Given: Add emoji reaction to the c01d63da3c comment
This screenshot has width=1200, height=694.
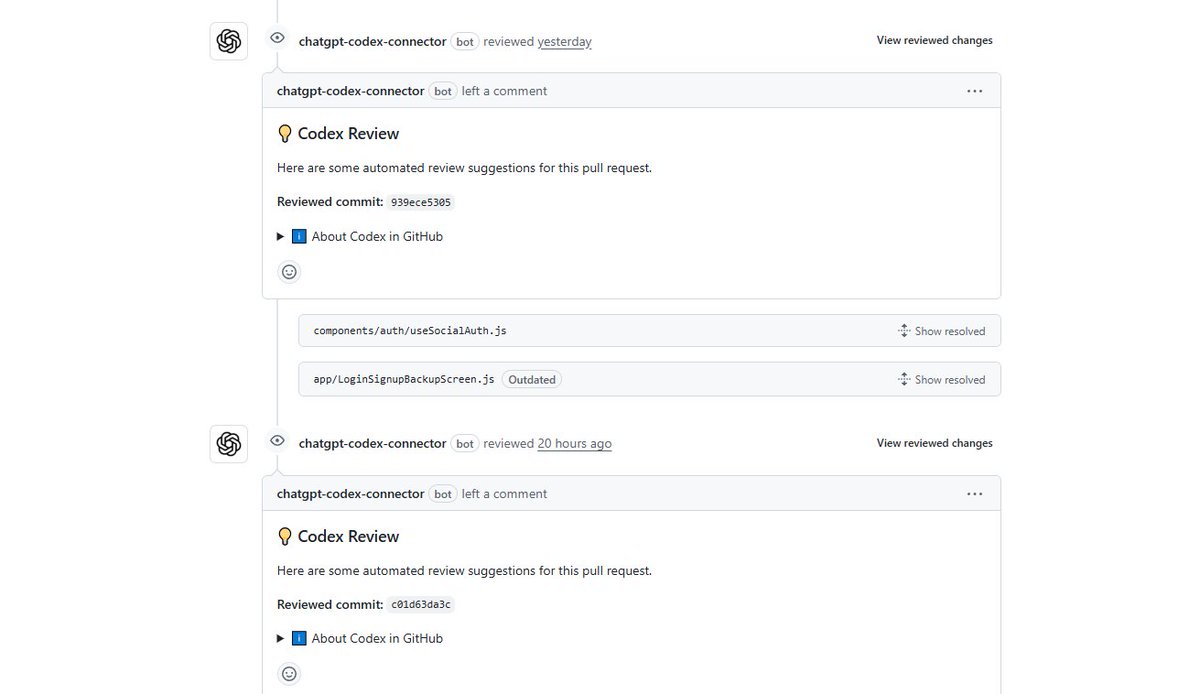Looking at the screenshot, I should pyautogui.click(x=289, y=674).
